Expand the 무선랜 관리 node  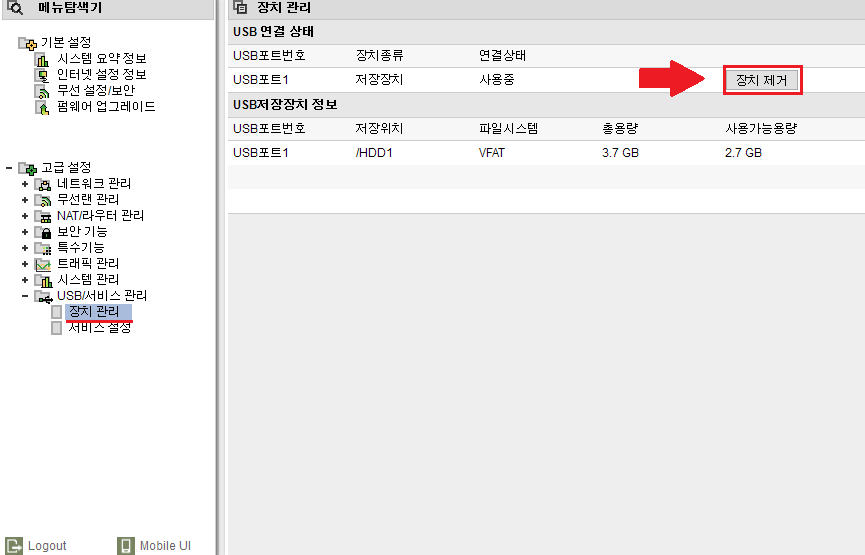tap(25, 200)
